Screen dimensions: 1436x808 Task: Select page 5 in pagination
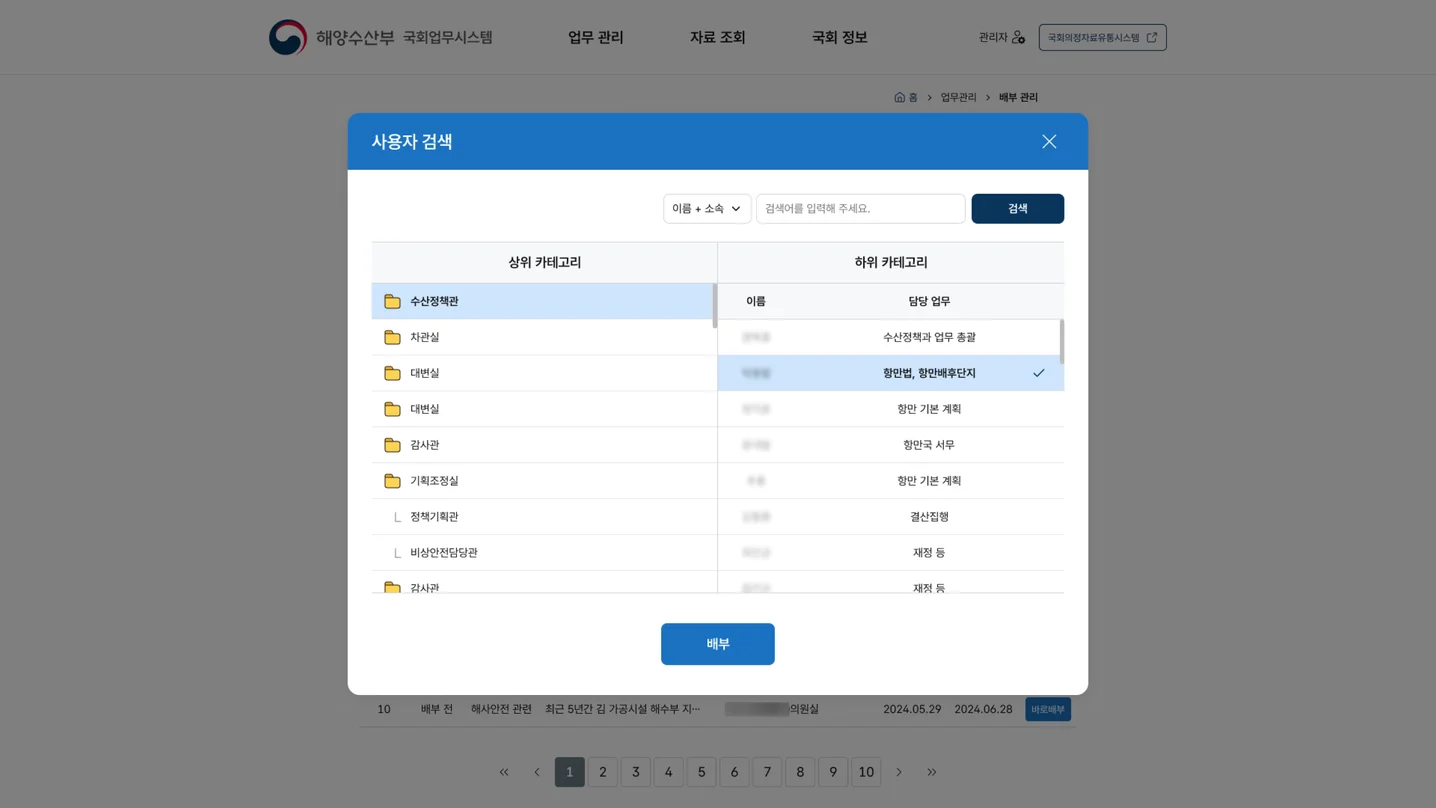click(701, 772)
